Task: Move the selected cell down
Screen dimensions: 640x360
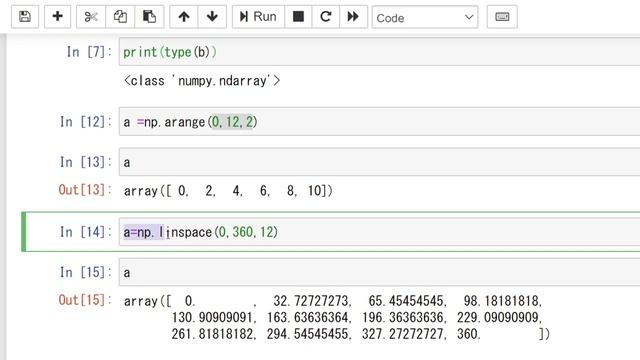Action: [x=212, y=17]
